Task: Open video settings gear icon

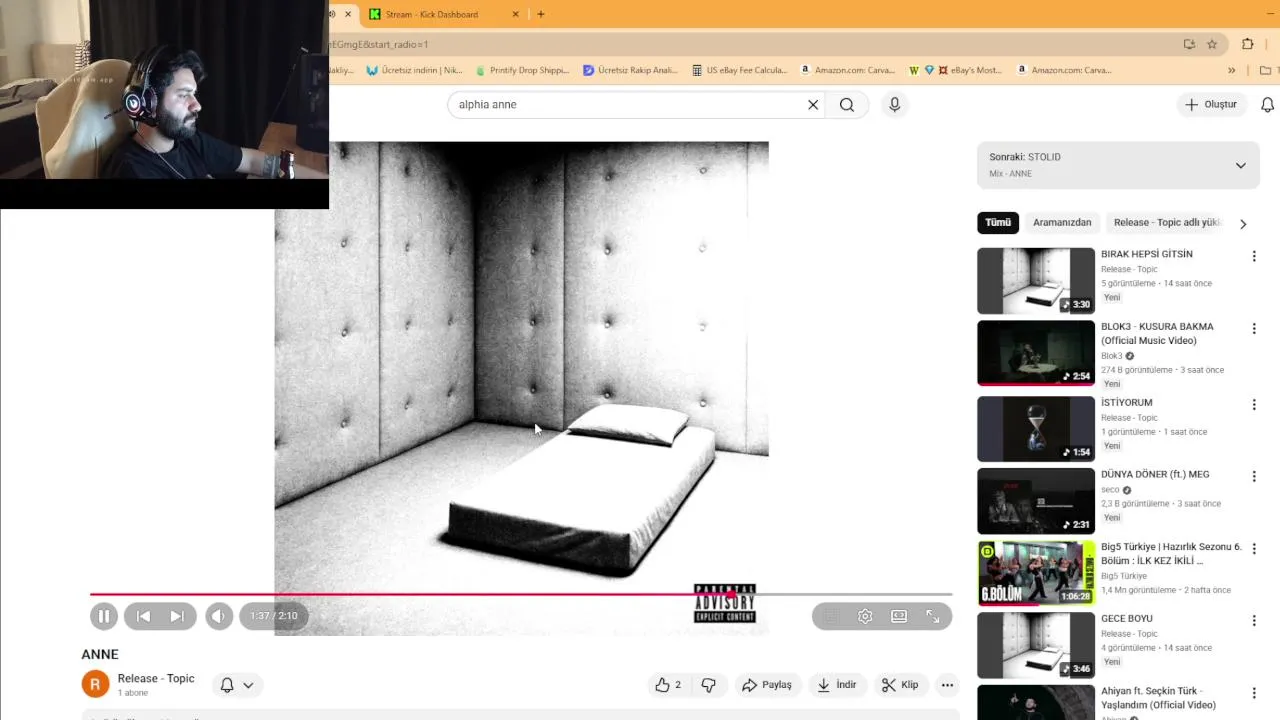Action: [x=865, y=616]
